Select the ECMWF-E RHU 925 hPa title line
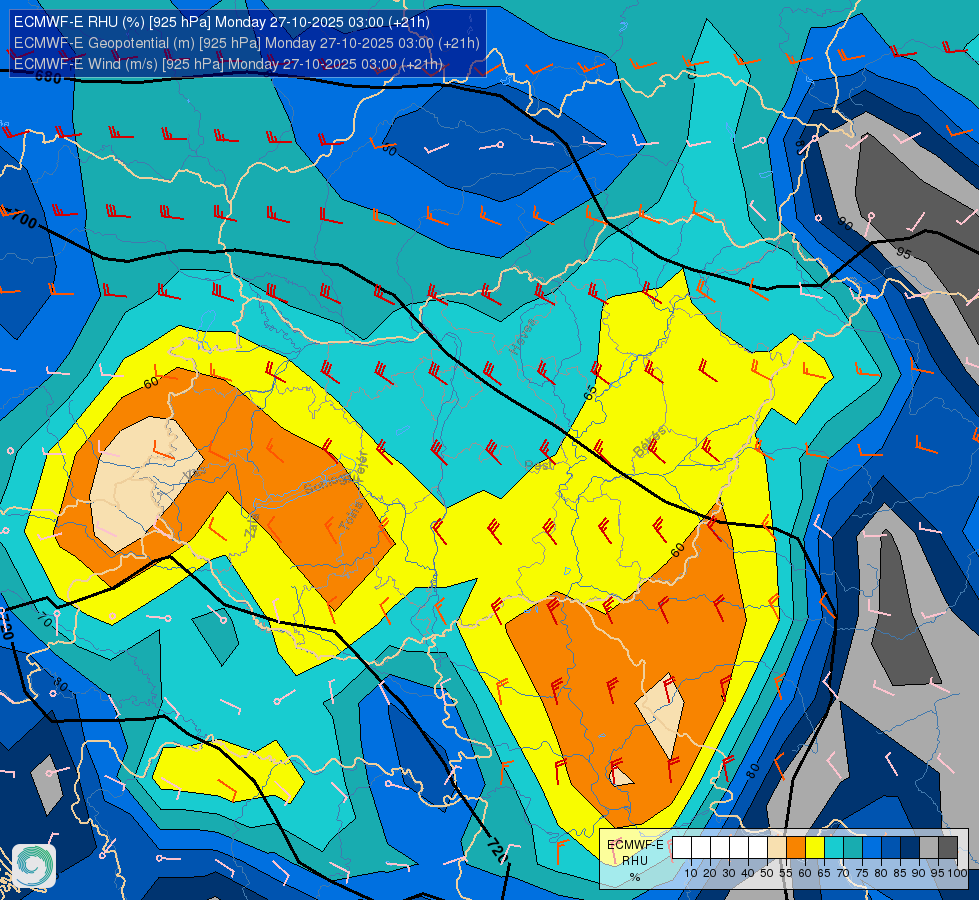 (222, 22)
